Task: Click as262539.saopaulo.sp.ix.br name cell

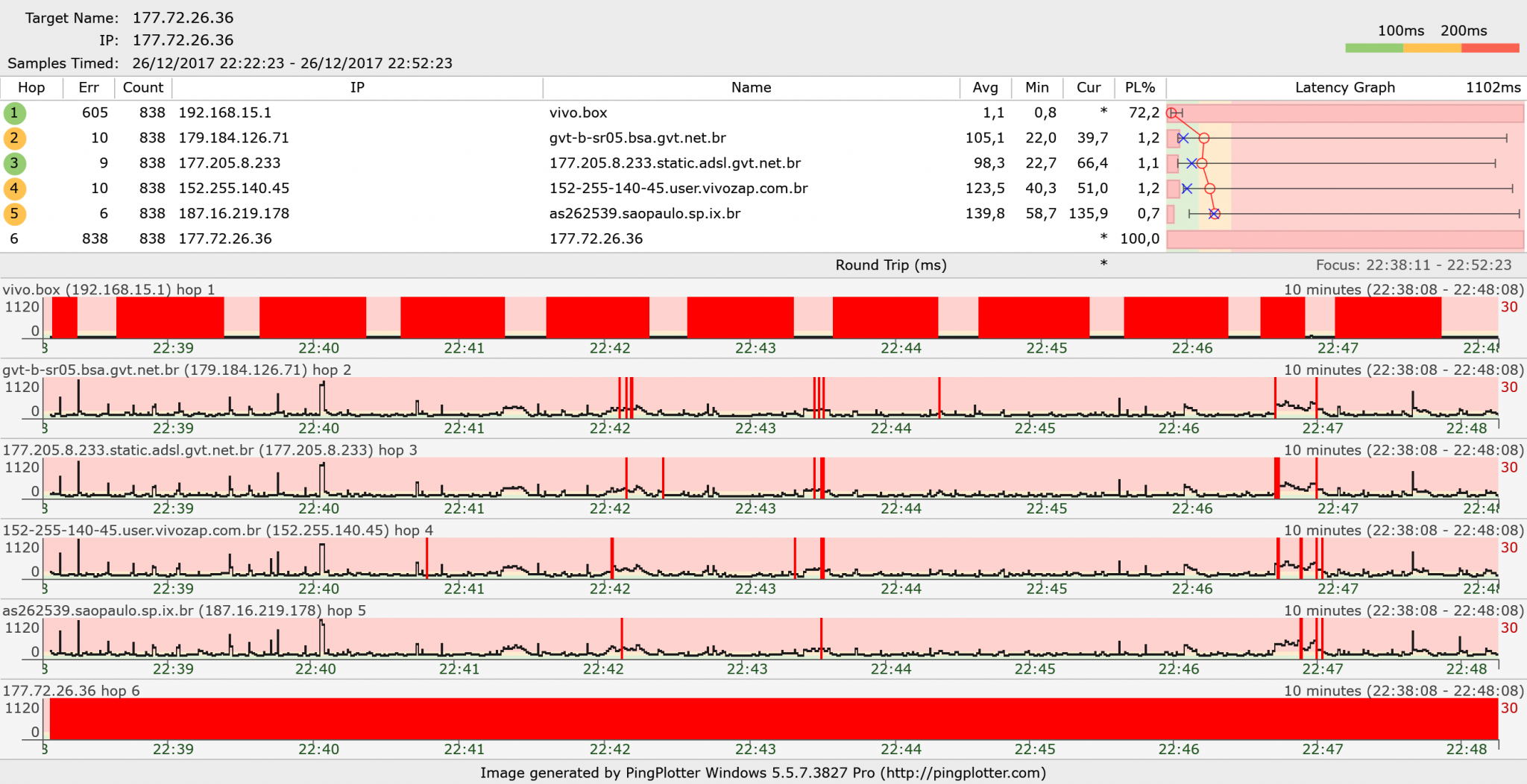Action: pyautogui.click(x=645, y=214)
